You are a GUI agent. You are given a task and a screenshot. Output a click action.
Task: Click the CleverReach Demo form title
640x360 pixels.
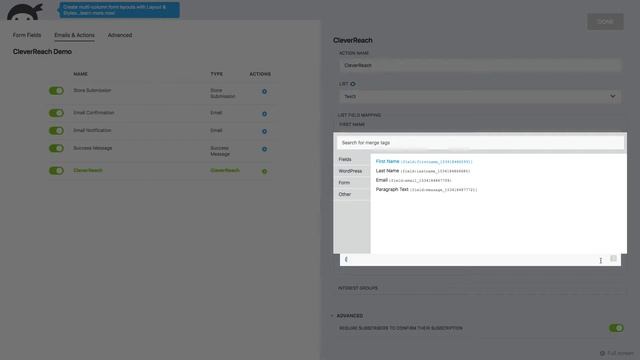click(42, 51)
